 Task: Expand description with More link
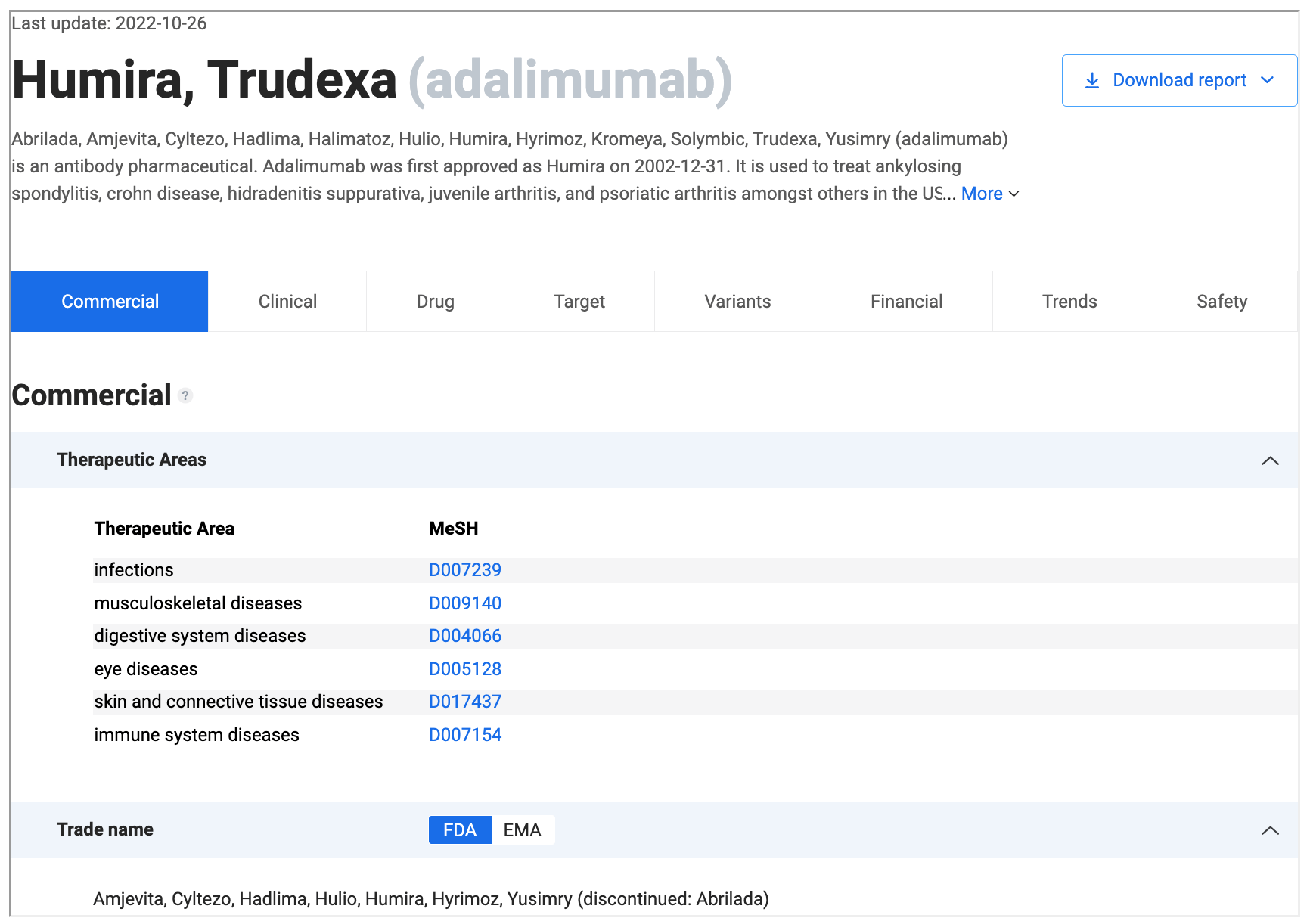pyautogui.click(x=989, y=194)
